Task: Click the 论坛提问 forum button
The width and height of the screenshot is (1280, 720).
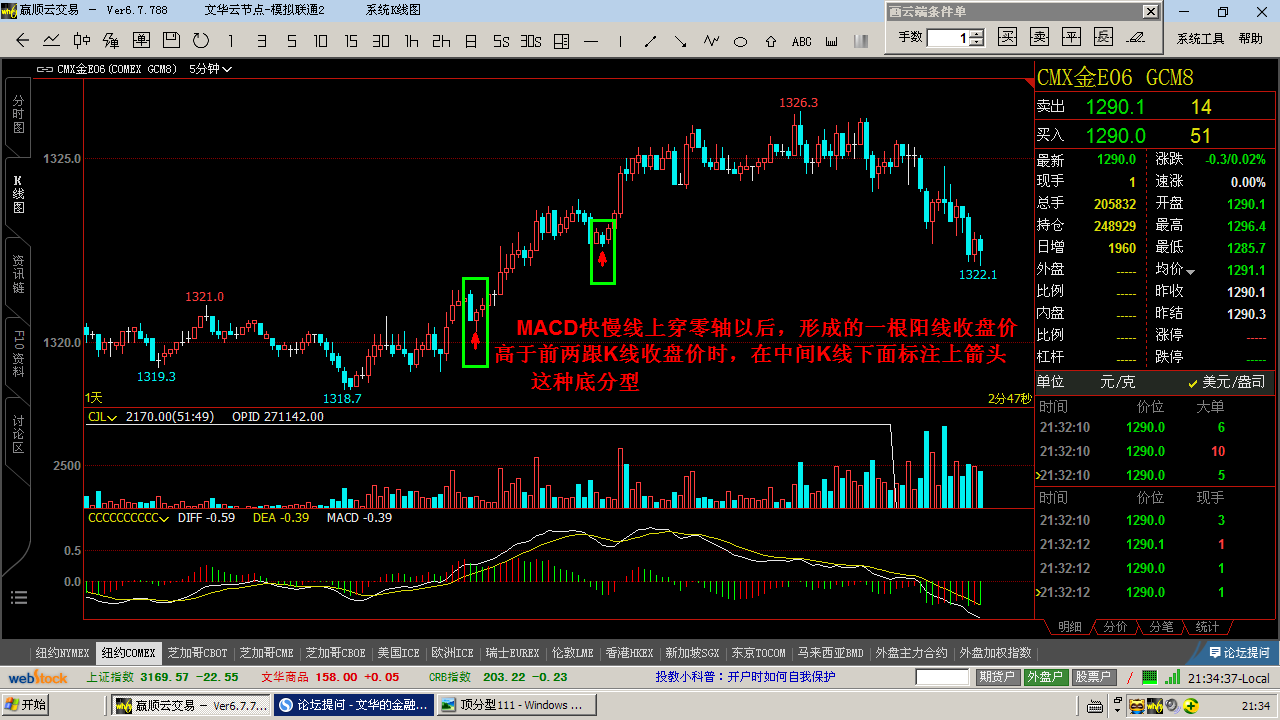Action: click(1237, 653)
